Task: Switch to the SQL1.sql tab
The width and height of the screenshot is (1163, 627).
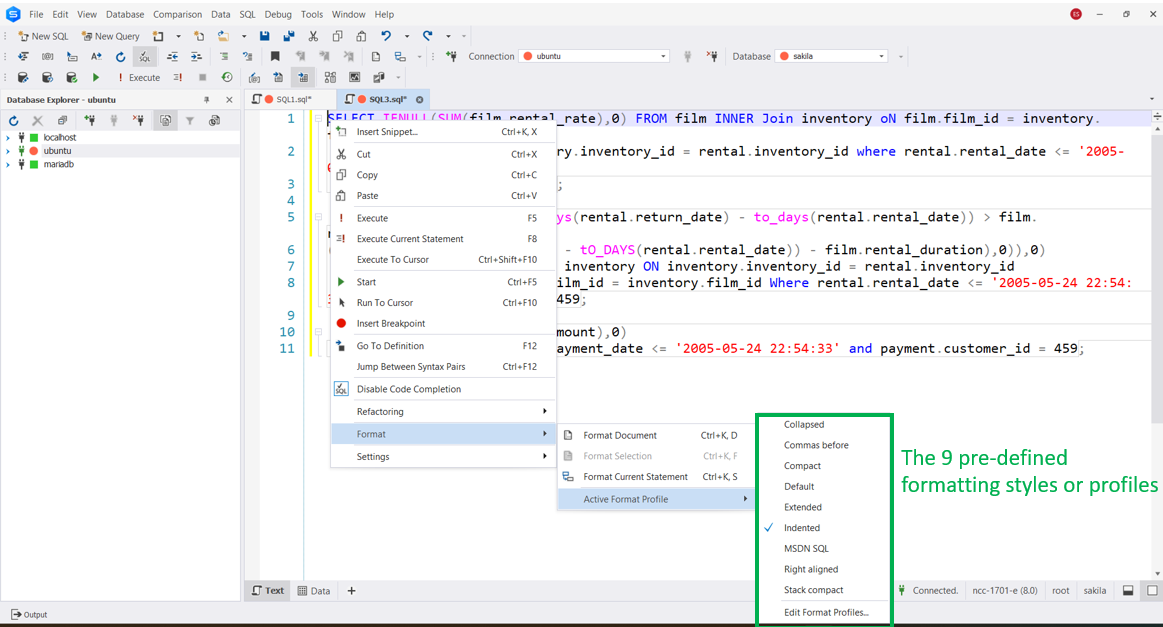Action: tap(293, 100)
